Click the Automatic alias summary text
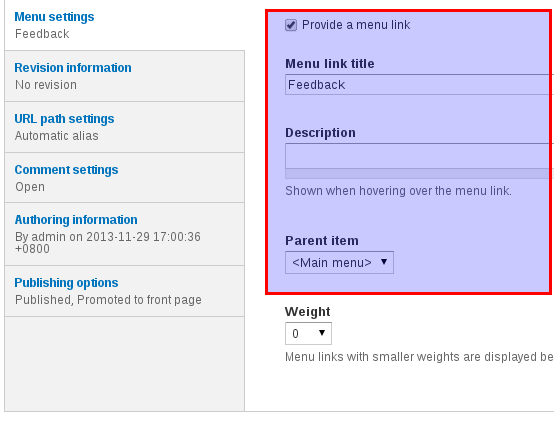Screen dimensions: 554x421 [57, 136]
